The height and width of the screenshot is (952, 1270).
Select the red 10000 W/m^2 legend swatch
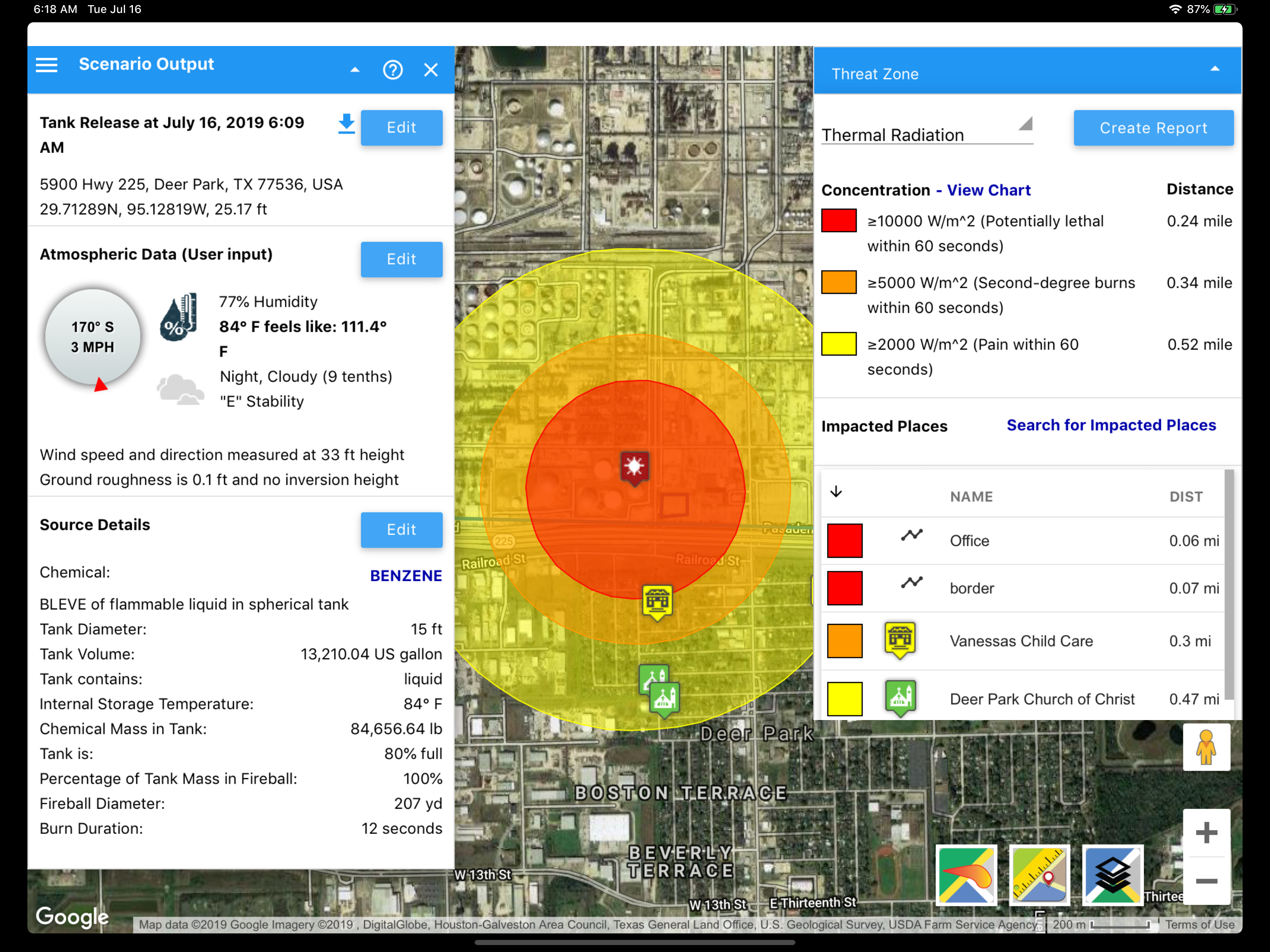point(839,220)
